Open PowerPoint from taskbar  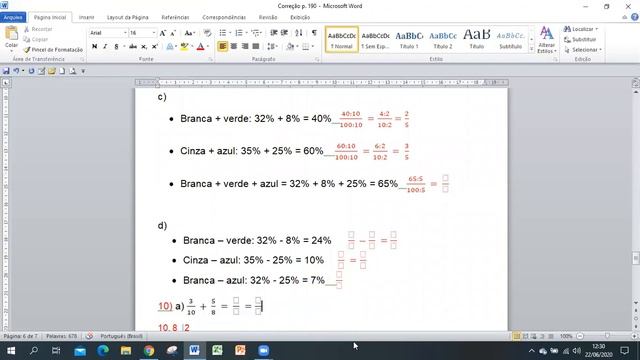[x=240, y=351]
